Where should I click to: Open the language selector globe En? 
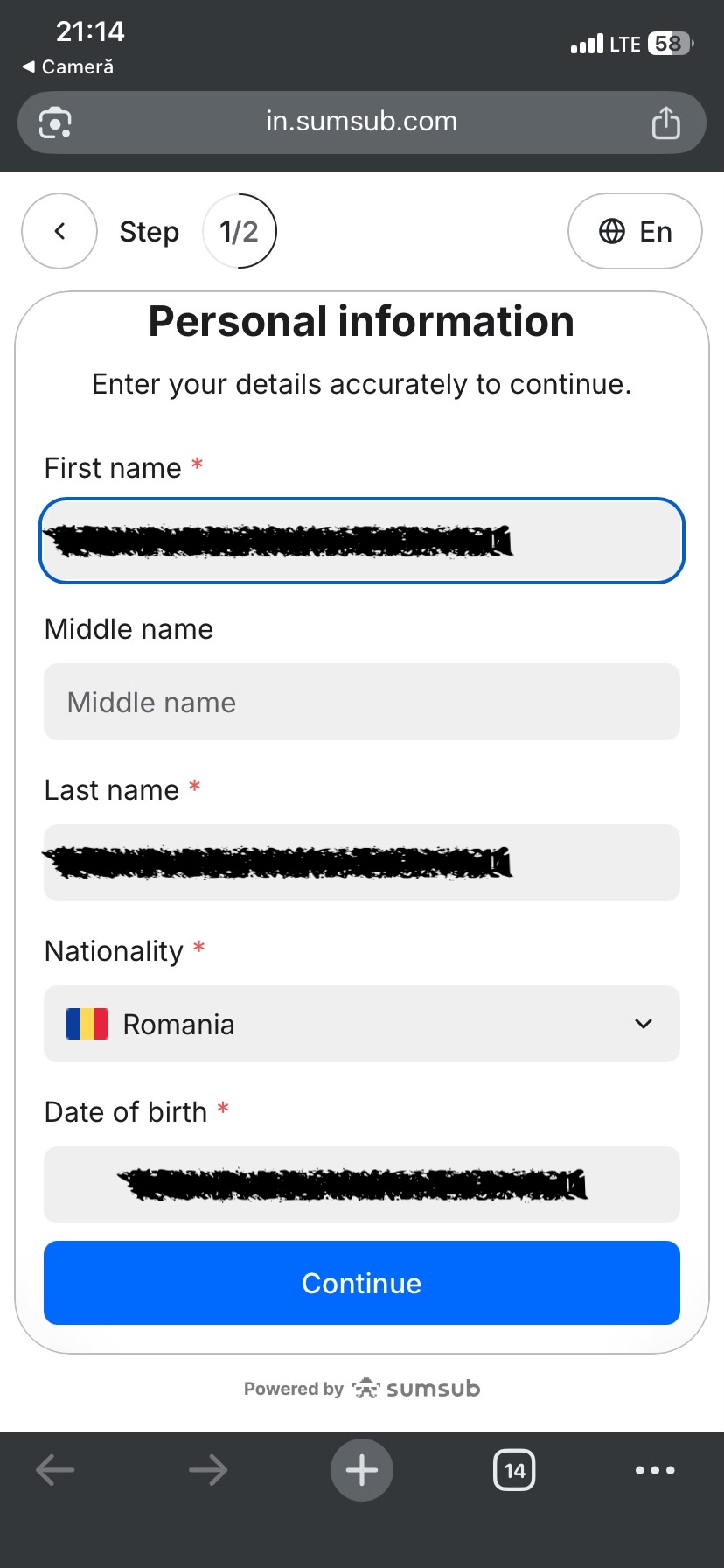pyautogui.click(x=635, y=231)
